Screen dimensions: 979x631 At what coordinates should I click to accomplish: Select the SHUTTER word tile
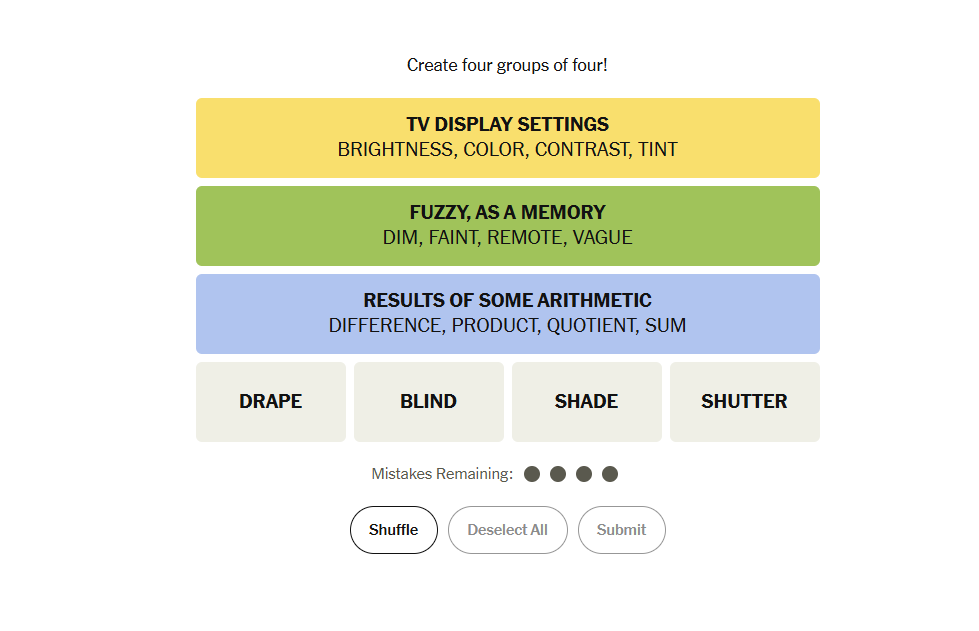pos(744,401)
